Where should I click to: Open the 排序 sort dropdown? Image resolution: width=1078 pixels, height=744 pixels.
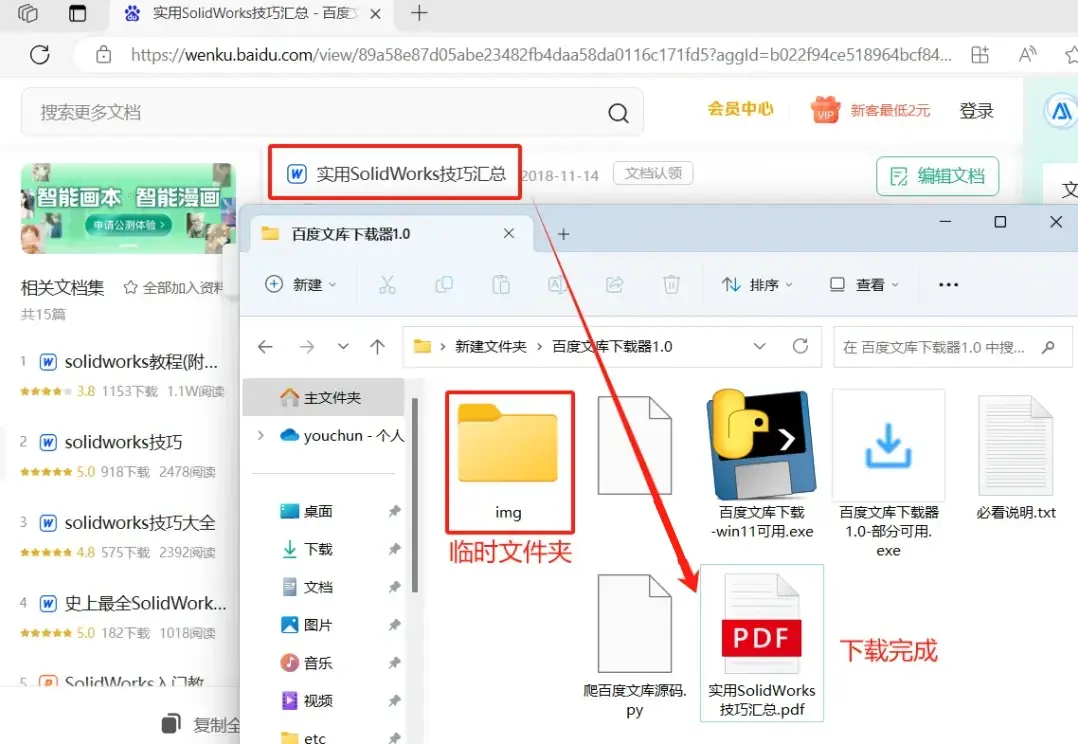coord(757,285)
